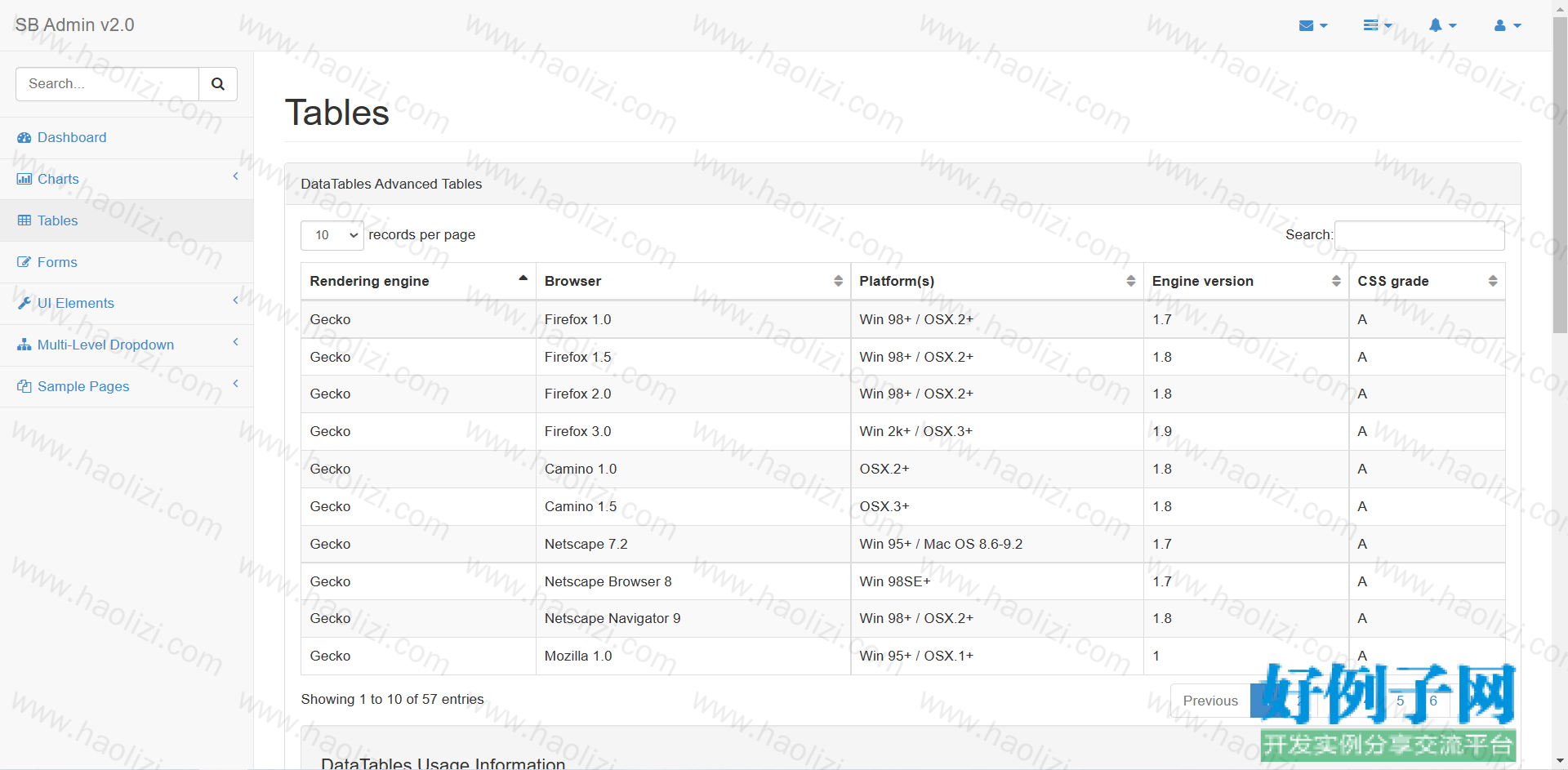Click the Sample Pages files icon
The height and width of the screenshot is (770, 1568).
click(x=24, y=386)
